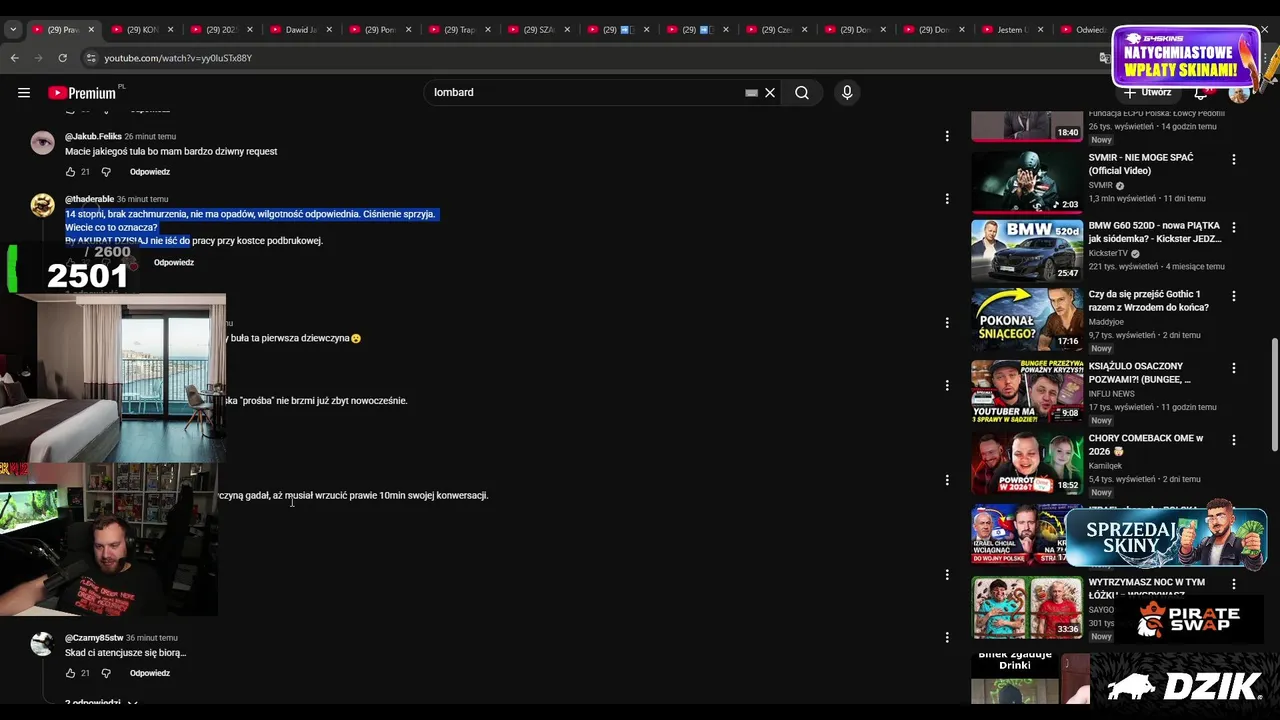Open options for WYTRZYMASZ NOC W TYM ŁÓŻKU video
Viewport: 1280px width, 720px height.
coord(1234,584)
